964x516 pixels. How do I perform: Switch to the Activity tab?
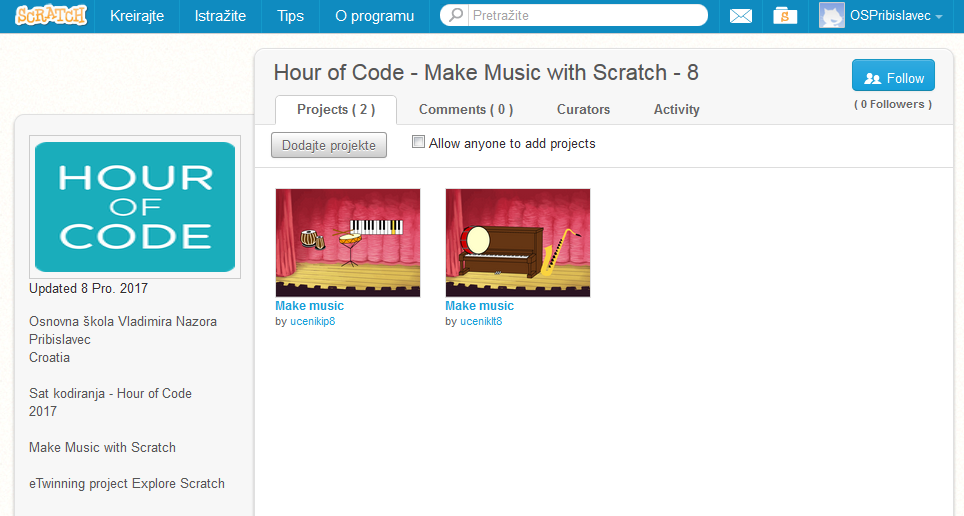coord(676,109)
